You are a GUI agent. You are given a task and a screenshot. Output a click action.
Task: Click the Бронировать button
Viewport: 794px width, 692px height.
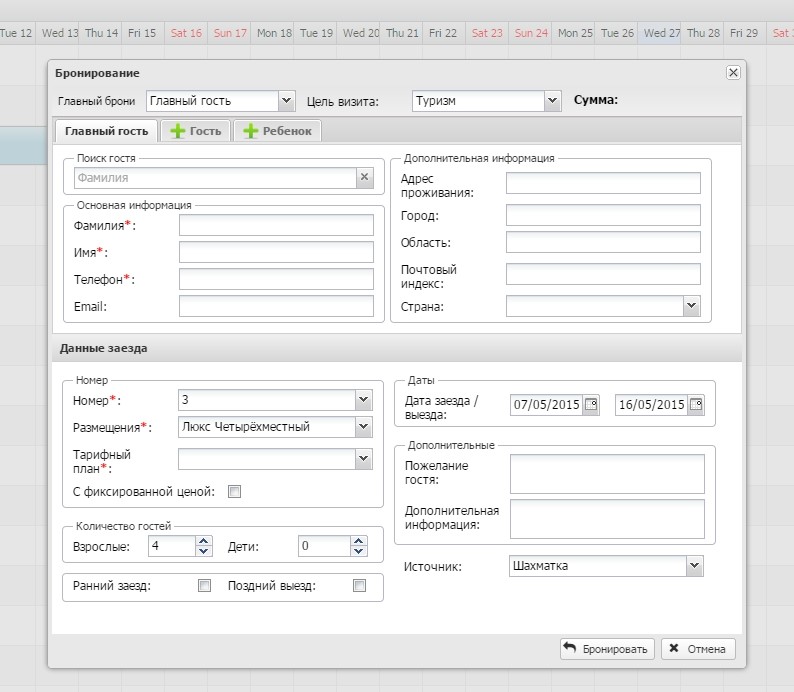click(606, 649)
